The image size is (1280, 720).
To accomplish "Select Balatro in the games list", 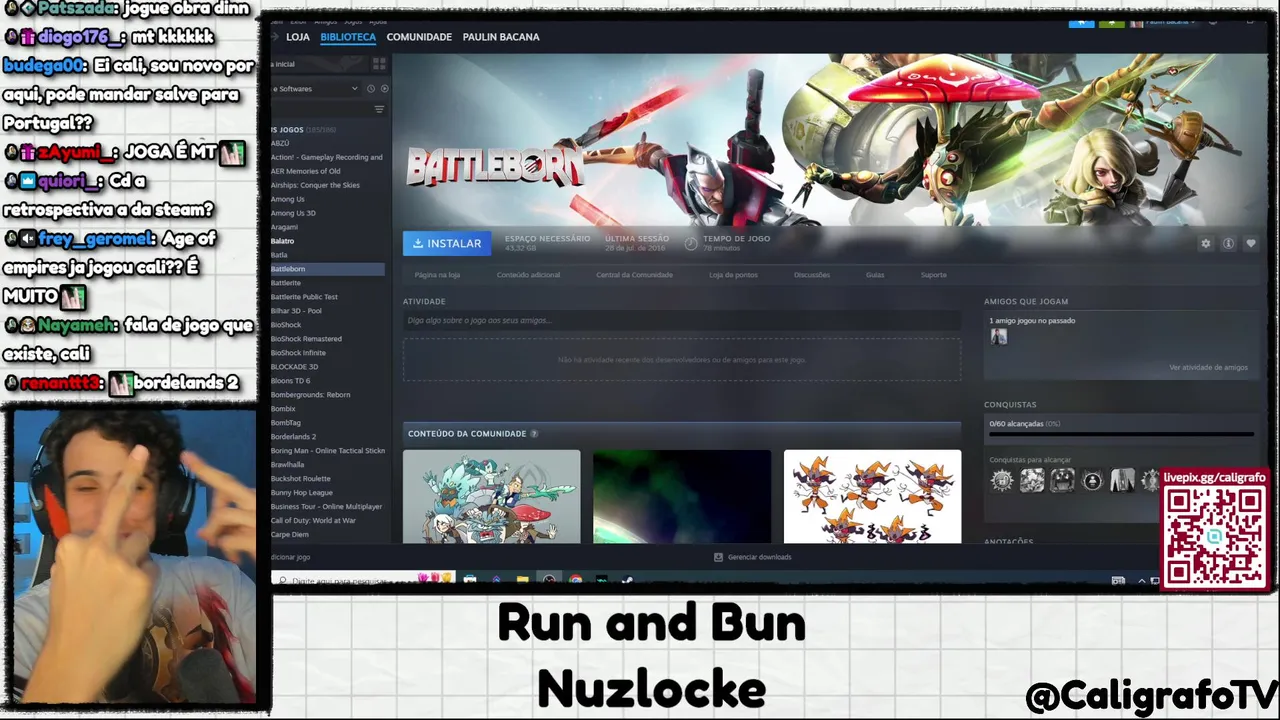I will [x=283, y=241].
